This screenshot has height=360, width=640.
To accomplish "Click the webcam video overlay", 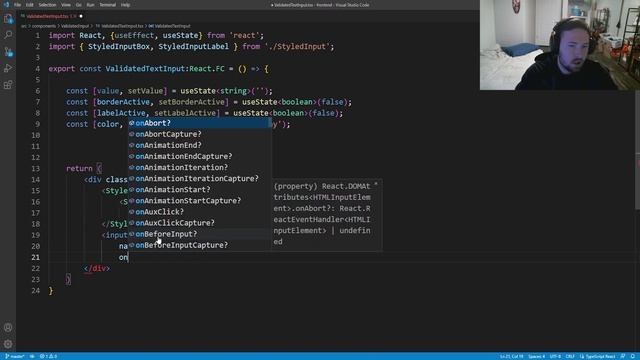I will pos(560,45).
